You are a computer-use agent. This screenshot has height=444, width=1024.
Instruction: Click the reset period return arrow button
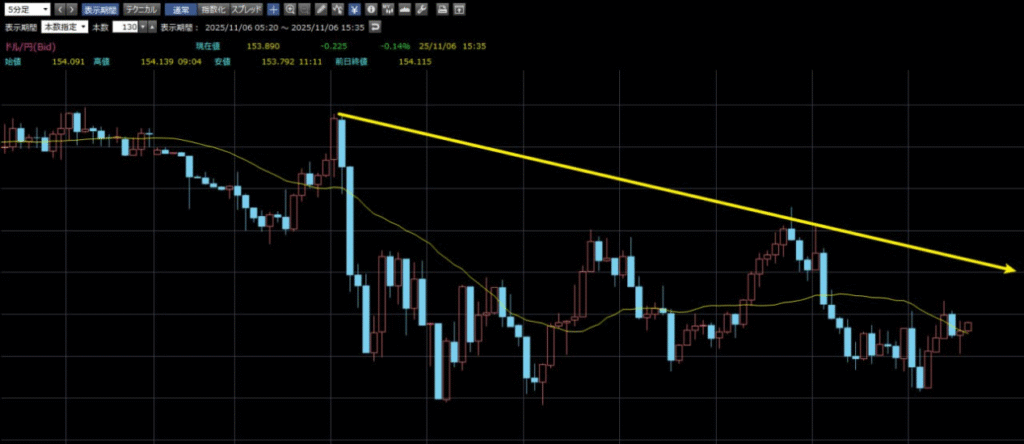coord(375,27)
